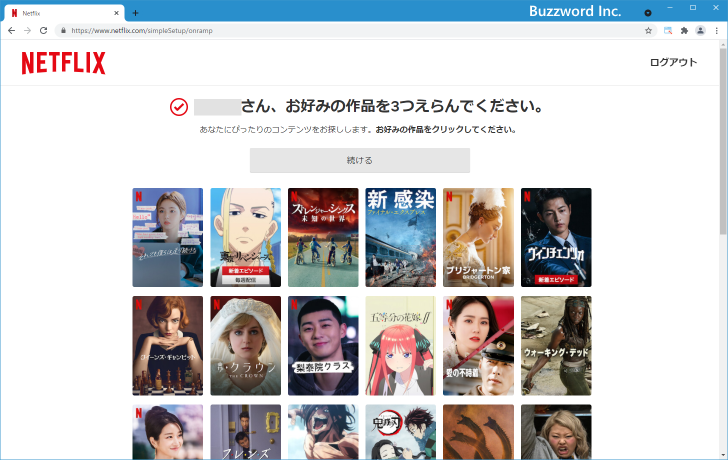728x460 pixels.
Task: Click the URL address bar
Action: click(x=355, y=31)
